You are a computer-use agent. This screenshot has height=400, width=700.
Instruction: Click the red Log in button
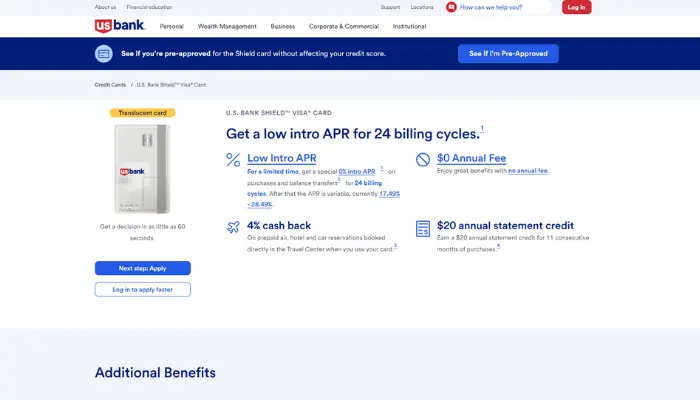(575, 7)
